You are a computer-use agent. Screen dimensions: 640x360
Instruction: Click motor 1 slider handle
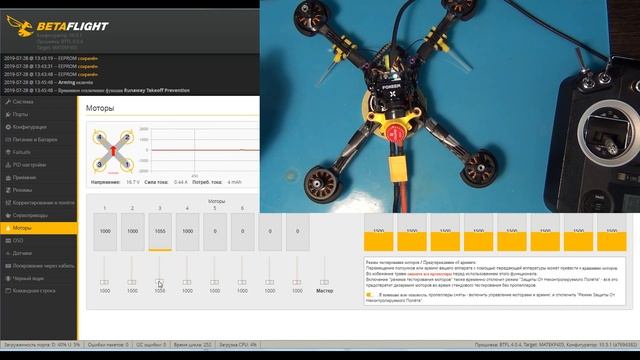tap(104, 282)
